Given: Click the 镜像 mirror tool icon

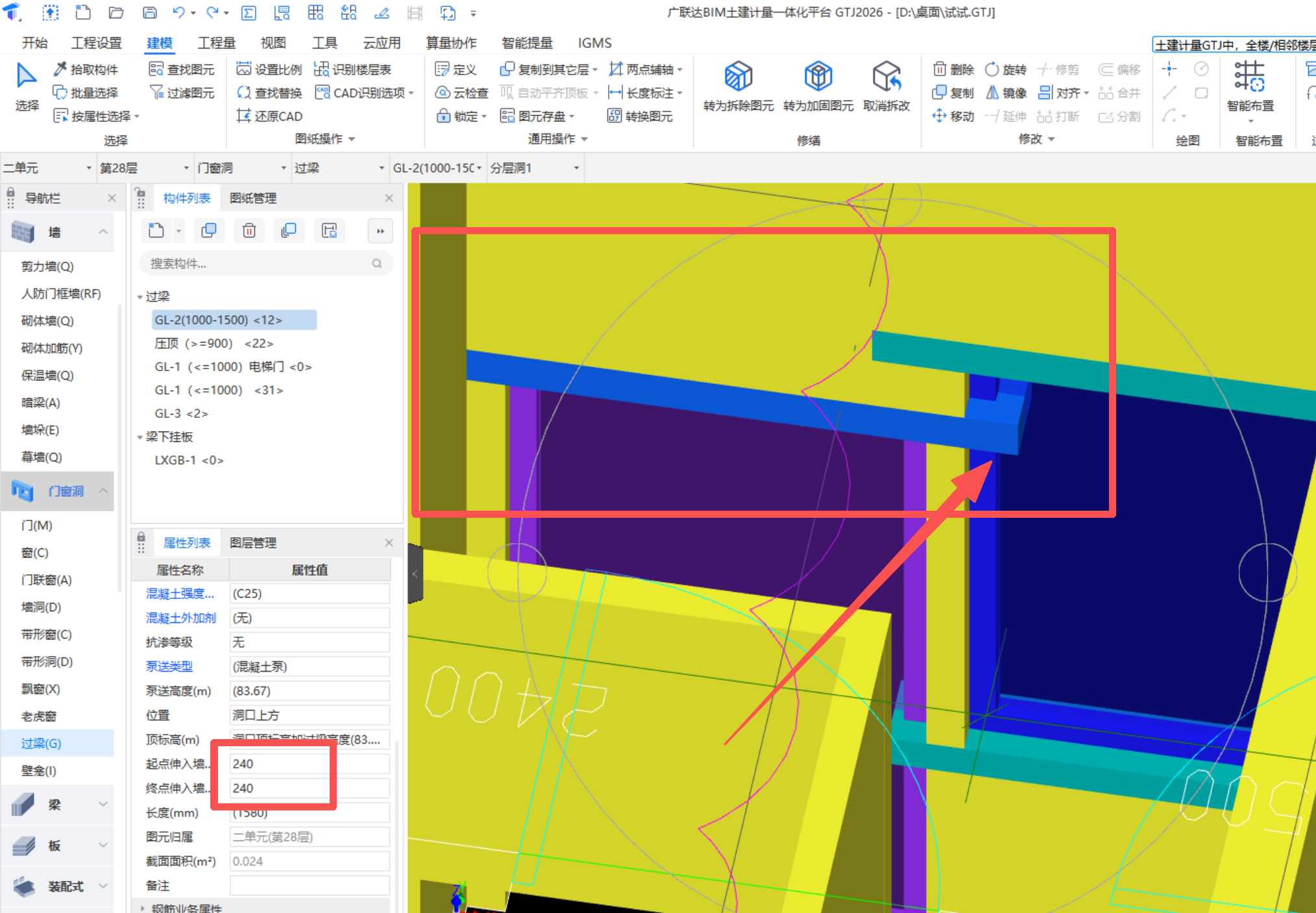Looking at the screenshot, I should coord(992,93).
